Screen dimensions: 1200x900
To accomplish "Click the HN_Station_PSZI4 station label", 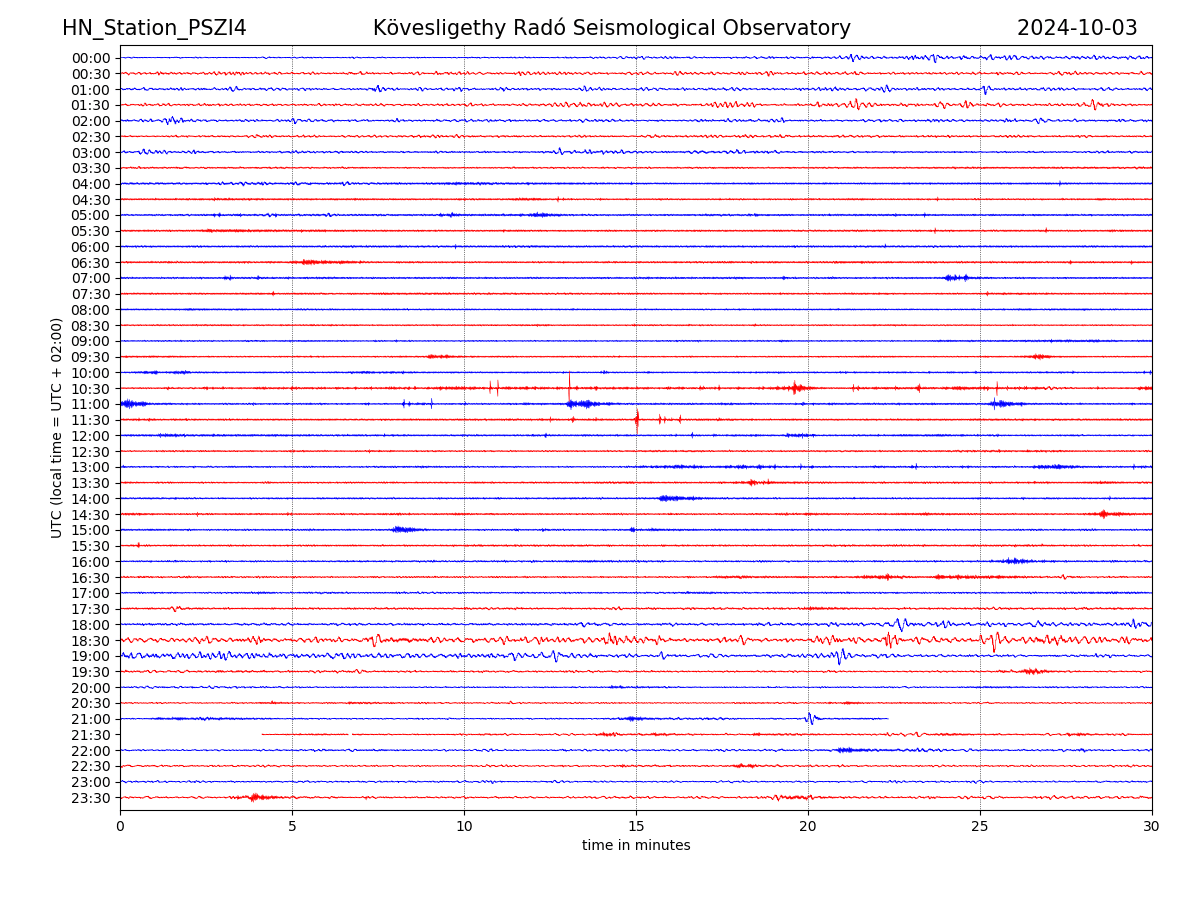I will [x=154, y=29].
